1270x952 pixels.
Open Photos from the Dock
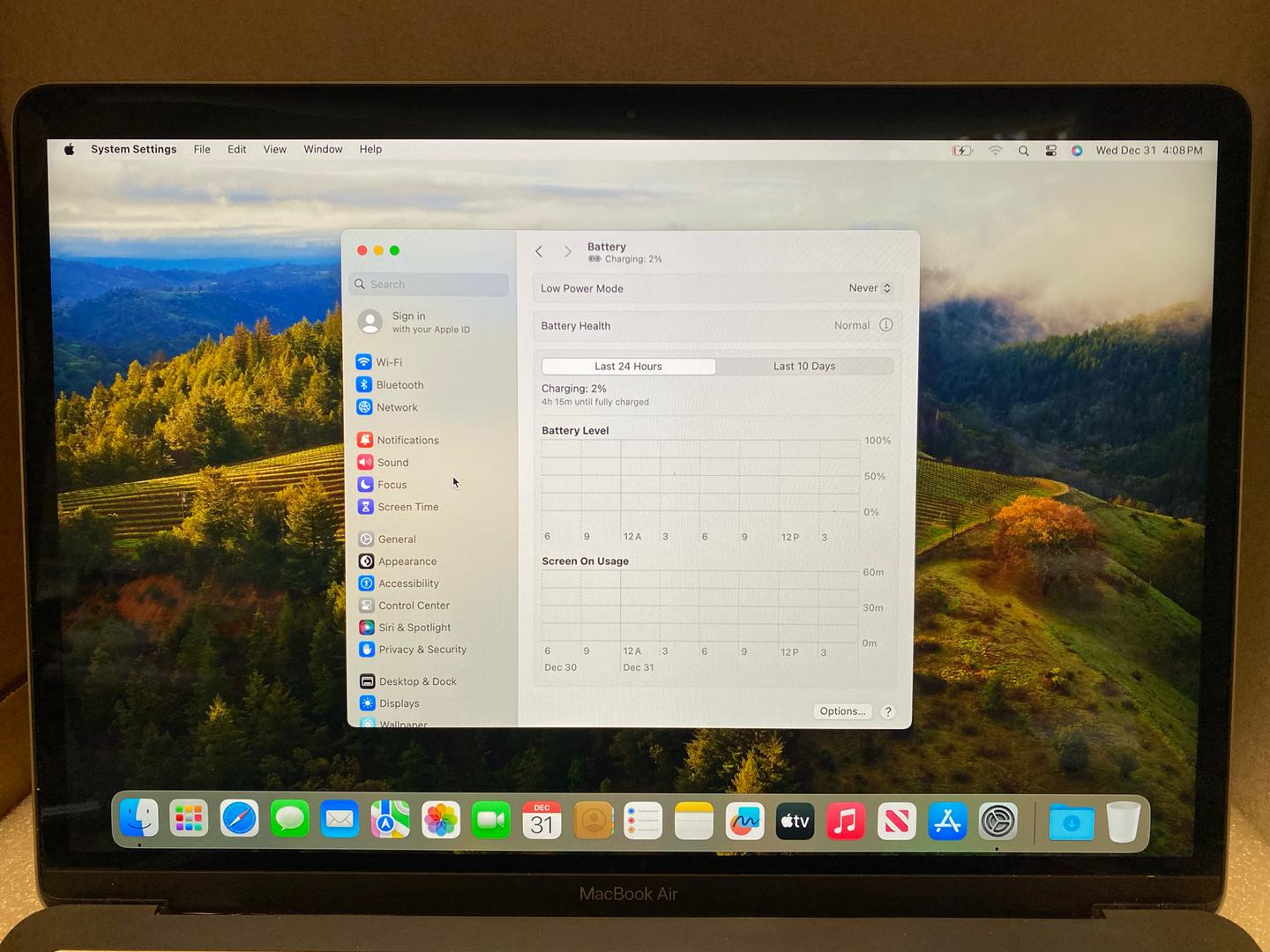(441, 820)
